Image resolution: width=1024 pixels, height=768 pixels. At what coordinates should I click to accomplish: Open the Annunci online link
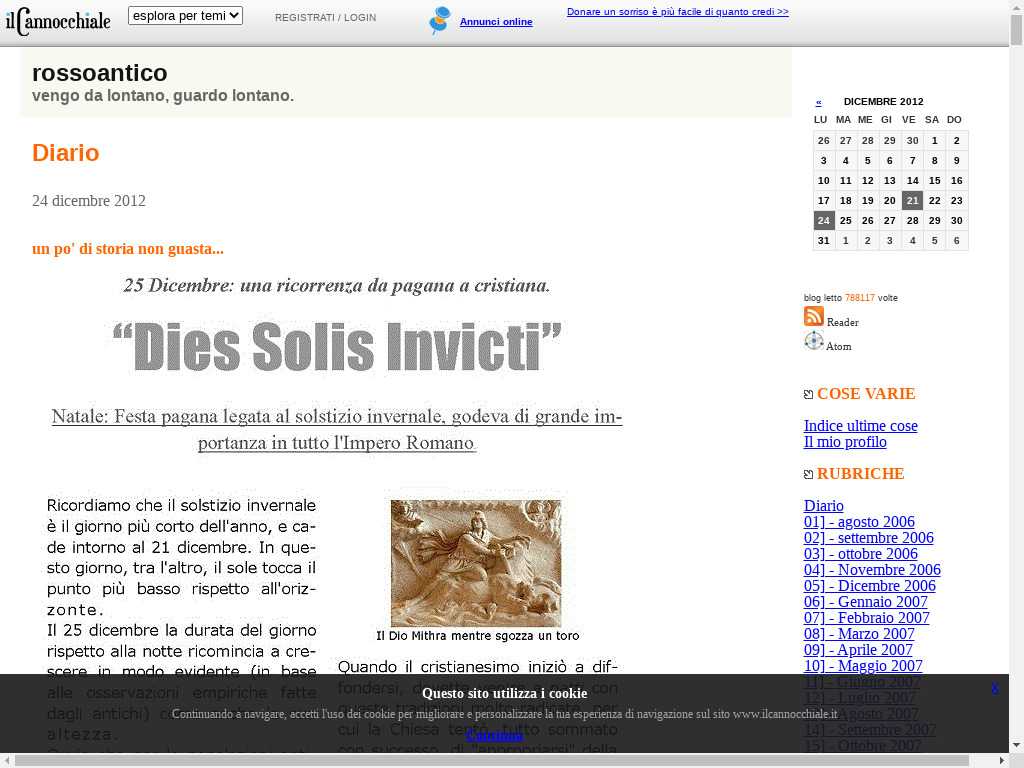[x=496, y=22]
